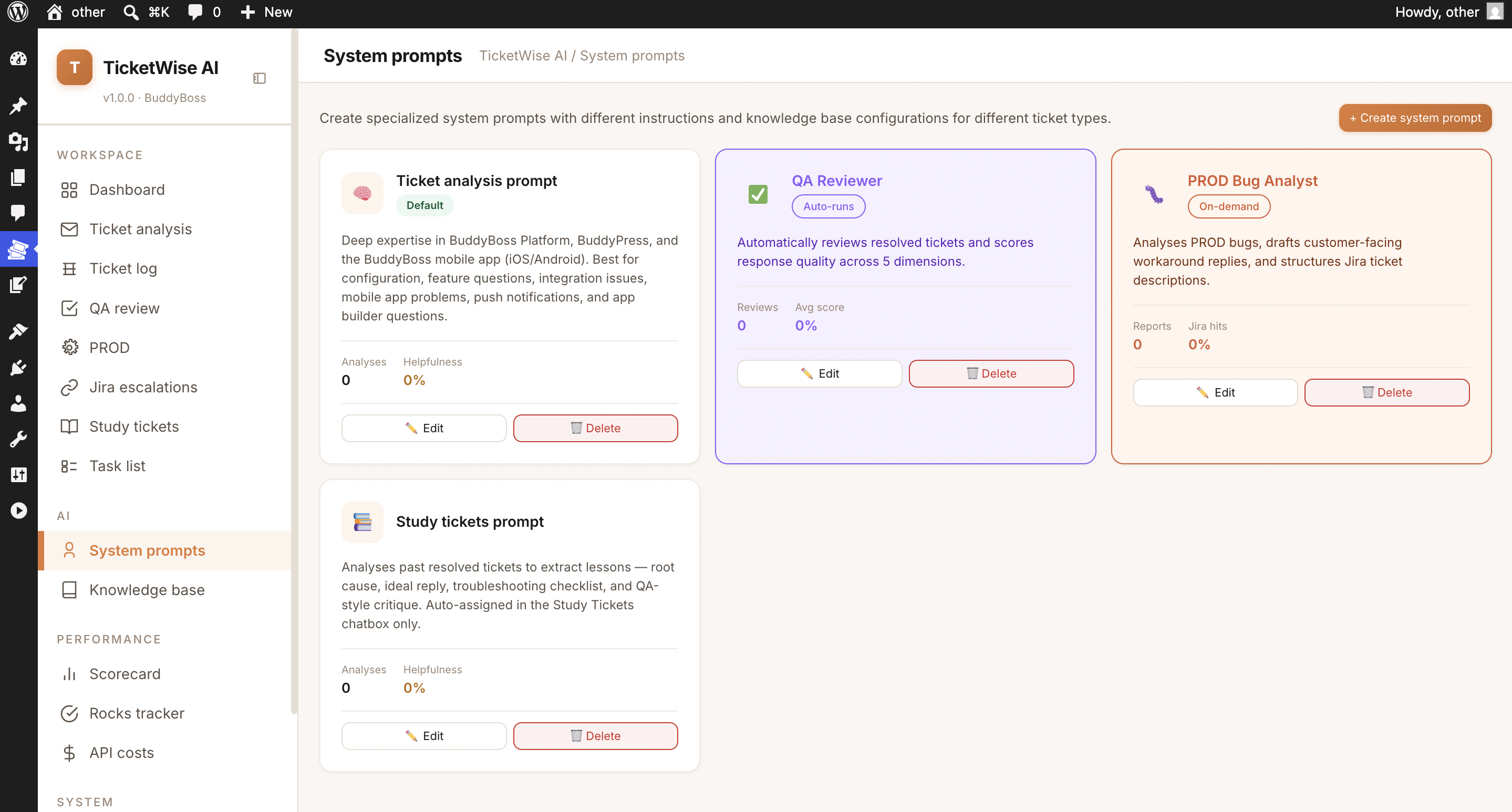This screenshot has width=1512, height=812.
Task: Click the green checkmark icon on QA Reviewer
Action: pos(758,194)
